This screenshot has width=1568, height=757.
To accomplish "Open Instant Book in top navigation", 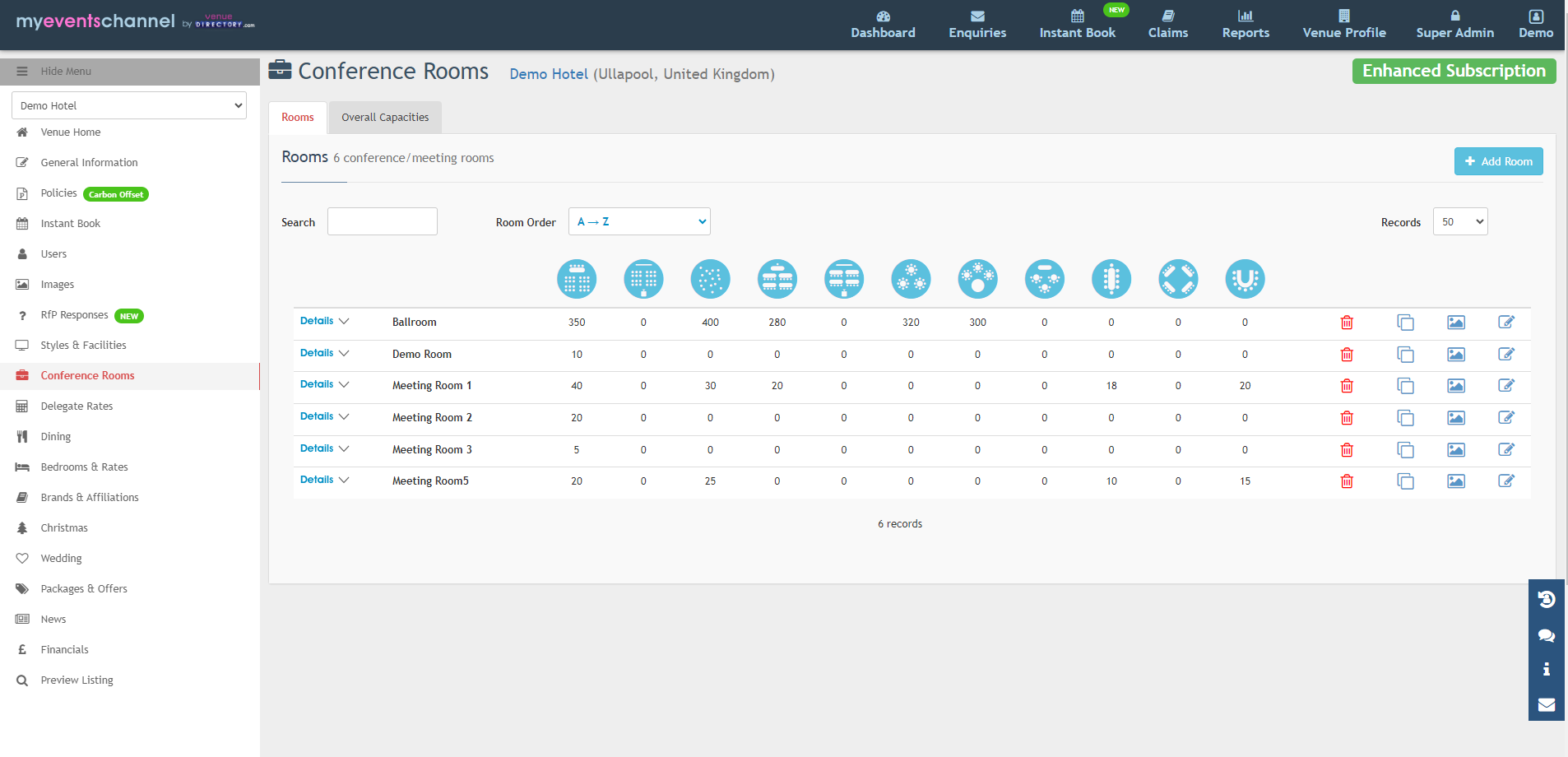I will click(x=1078, y=25).
